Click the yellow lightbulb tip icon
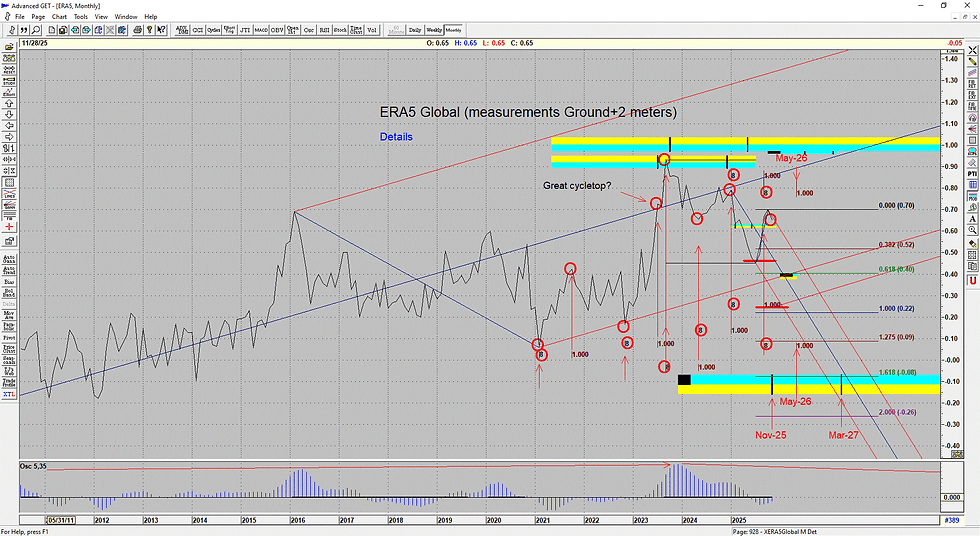Viewport: 980px width, 536px height. point(149,30)
